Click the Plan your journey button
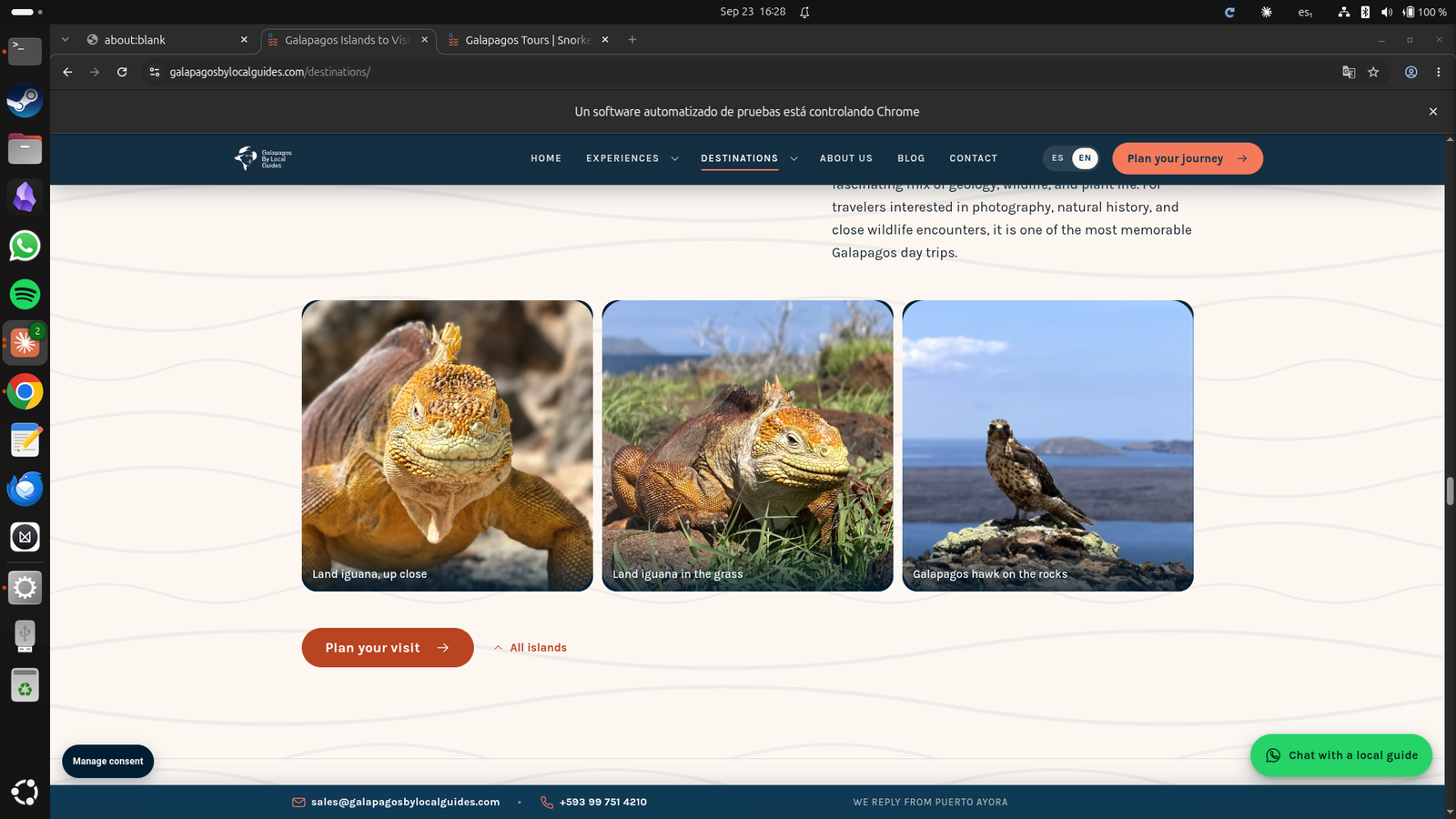This screenshot has width=1456, height=819. coord(1188,158)
